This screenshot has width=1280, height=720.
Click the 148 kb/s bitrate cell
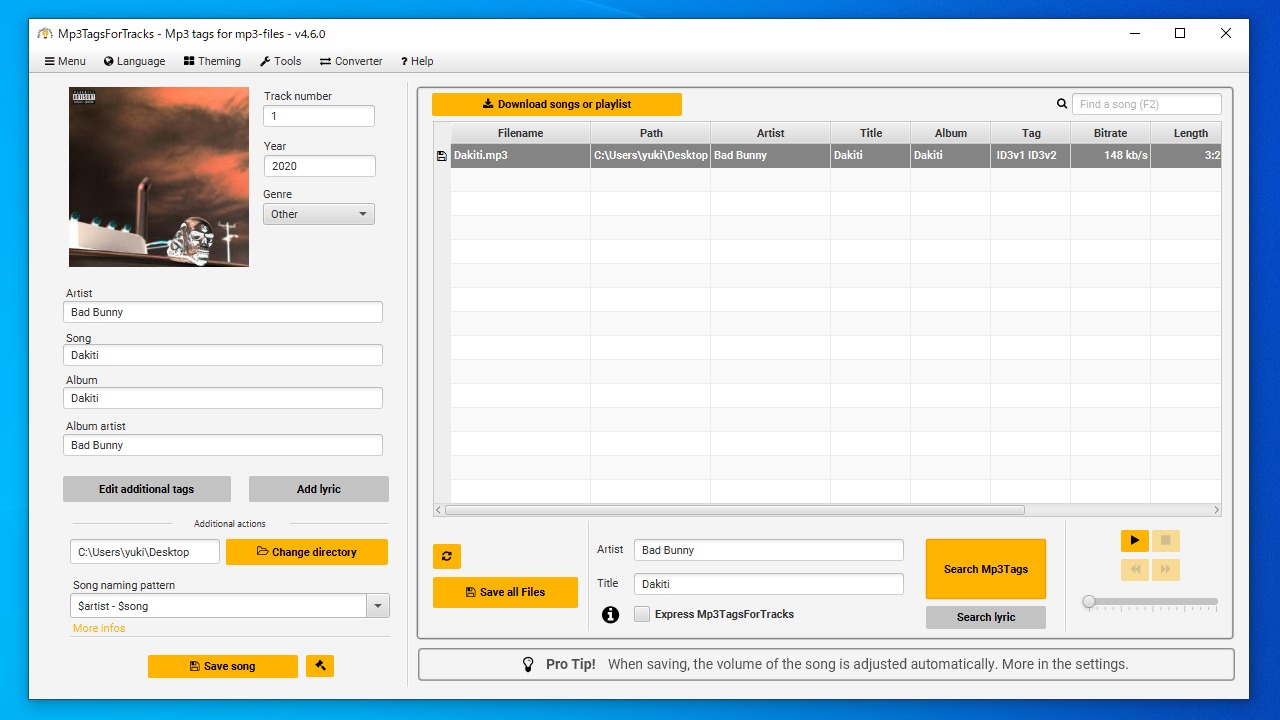pyautogui.click(x=1111, y=156)
